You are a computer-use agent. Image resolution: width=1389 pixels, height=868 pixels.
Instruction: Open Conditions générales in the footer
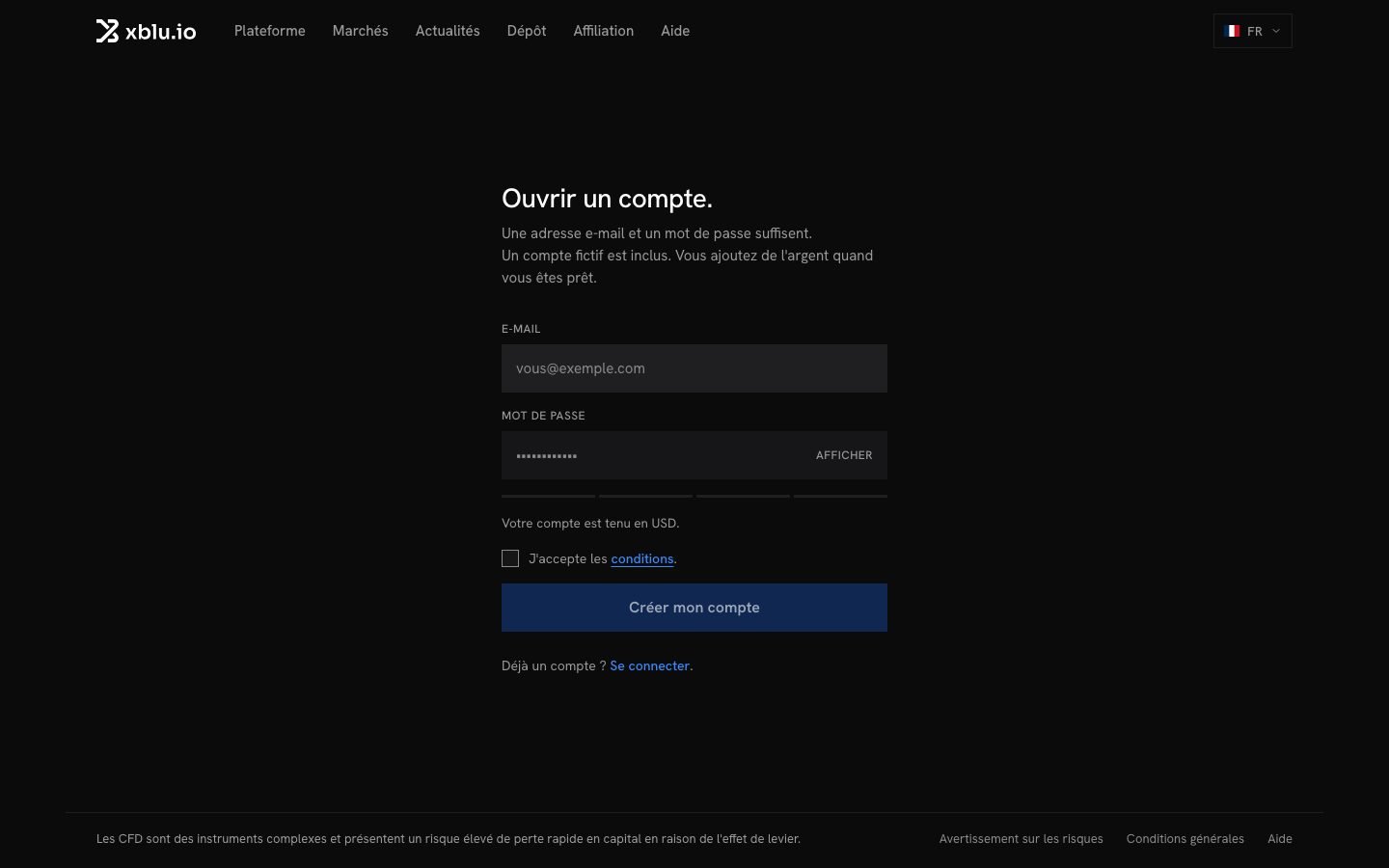click(x=1185, y=839)
